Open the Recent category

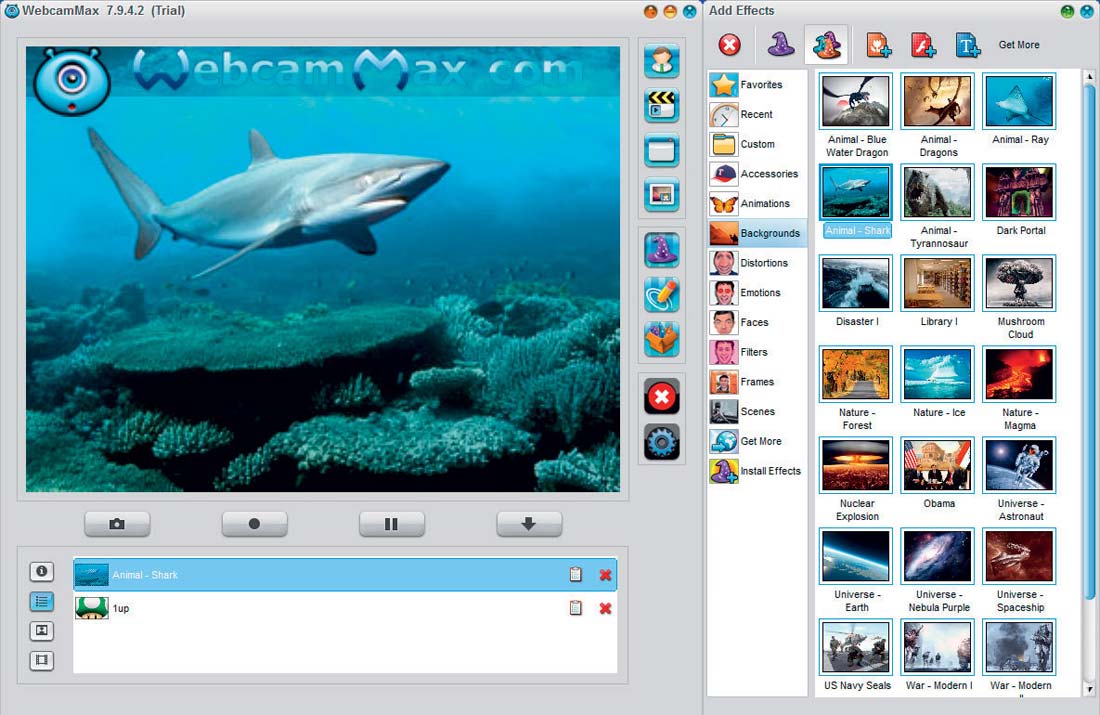(x=757, y=114)
